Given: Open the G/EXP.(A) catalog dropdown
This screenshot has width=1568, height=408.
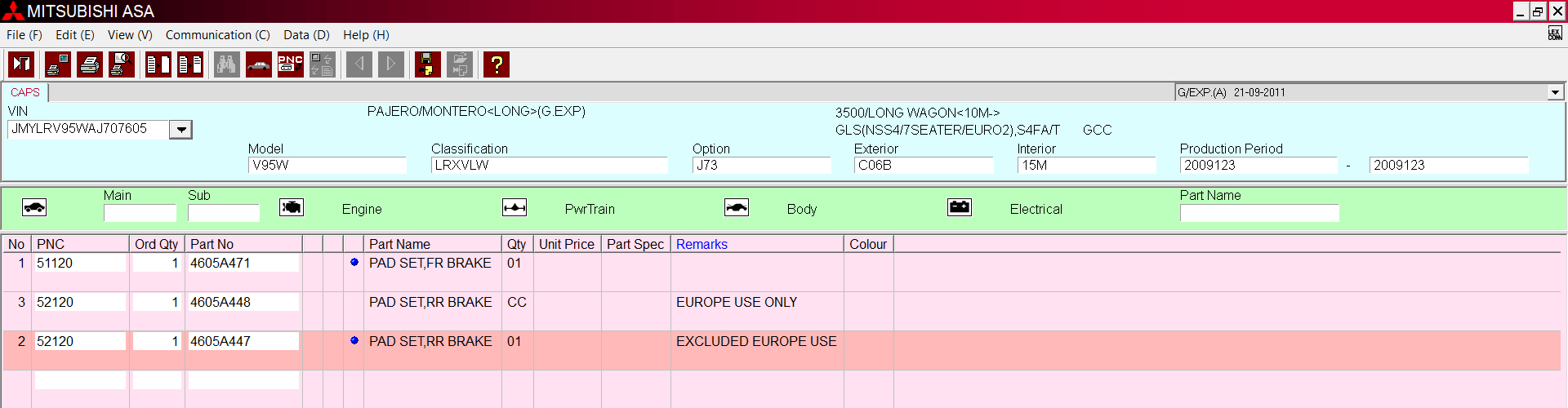Looking at the screenshot, I should 1555,92.
